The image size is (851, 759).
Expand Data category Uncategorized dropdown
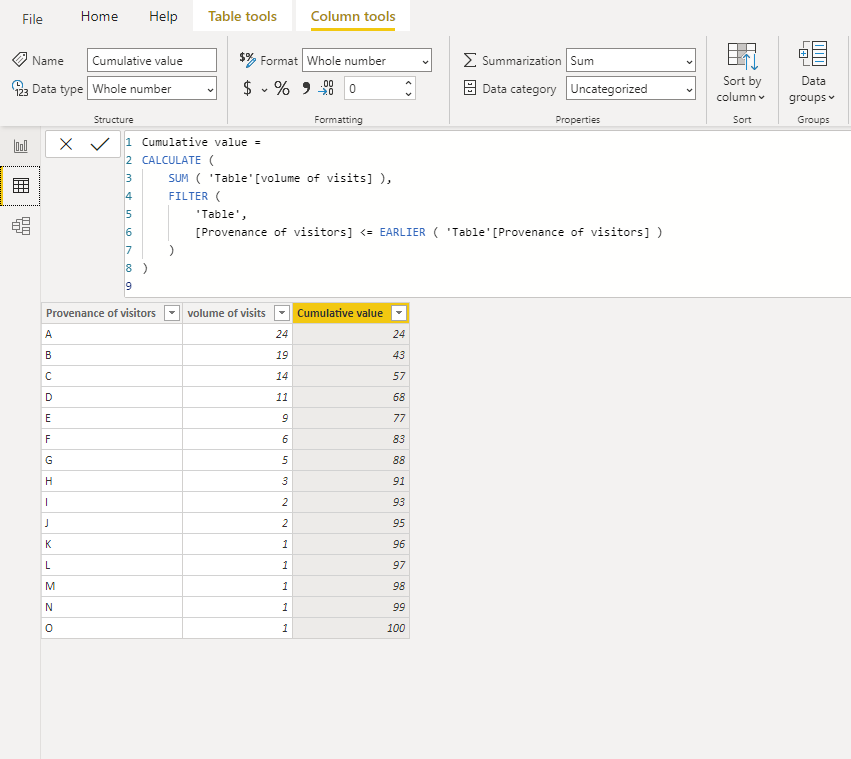tap(631, 88)
